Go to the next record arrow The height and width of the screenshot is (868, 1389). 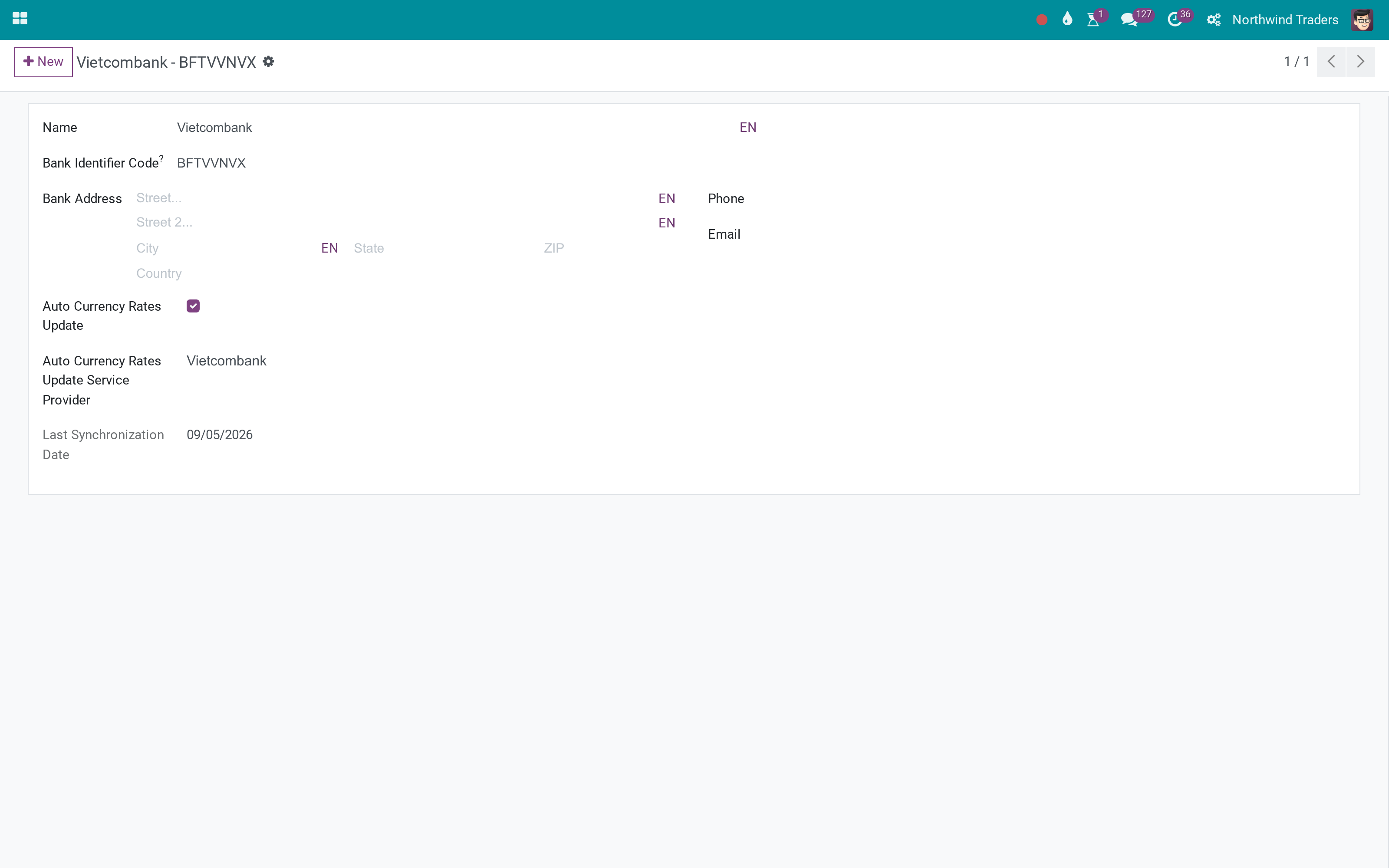coord(1360,62)
